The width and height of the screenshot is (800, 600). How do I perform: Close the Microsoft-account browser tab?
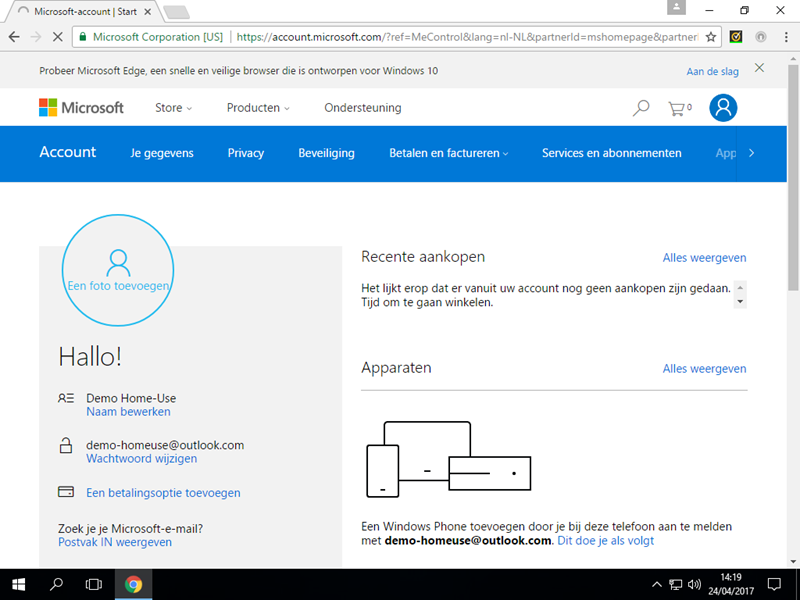148,11
